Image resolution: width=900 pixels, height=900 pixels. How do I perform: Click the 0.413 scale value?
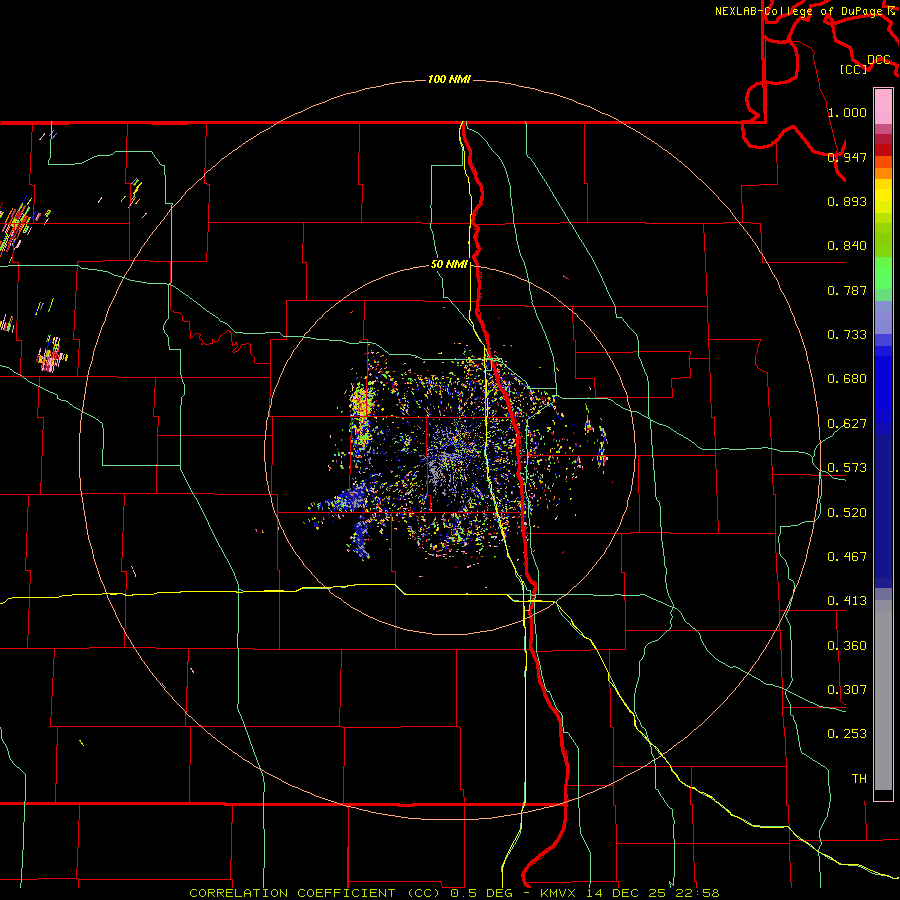[x=847, y=601]
